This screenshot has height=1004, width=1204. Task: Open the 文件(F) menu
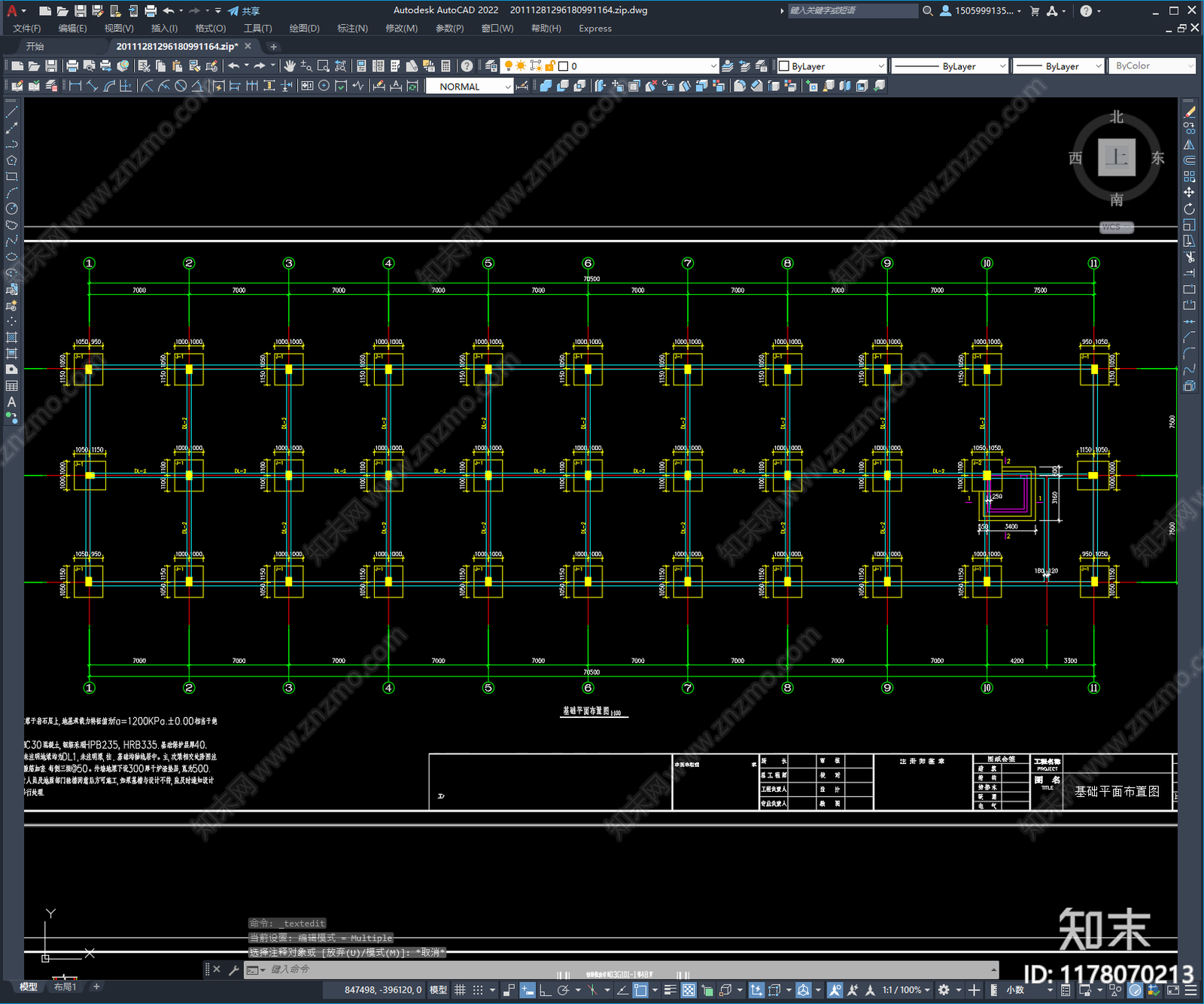point(27,29)
